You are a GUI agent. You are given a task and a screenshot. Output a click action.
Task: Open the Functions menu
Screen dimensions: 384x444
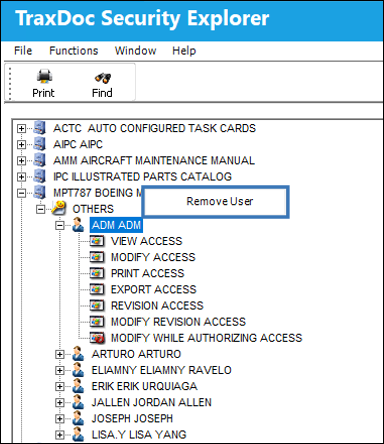74,51
